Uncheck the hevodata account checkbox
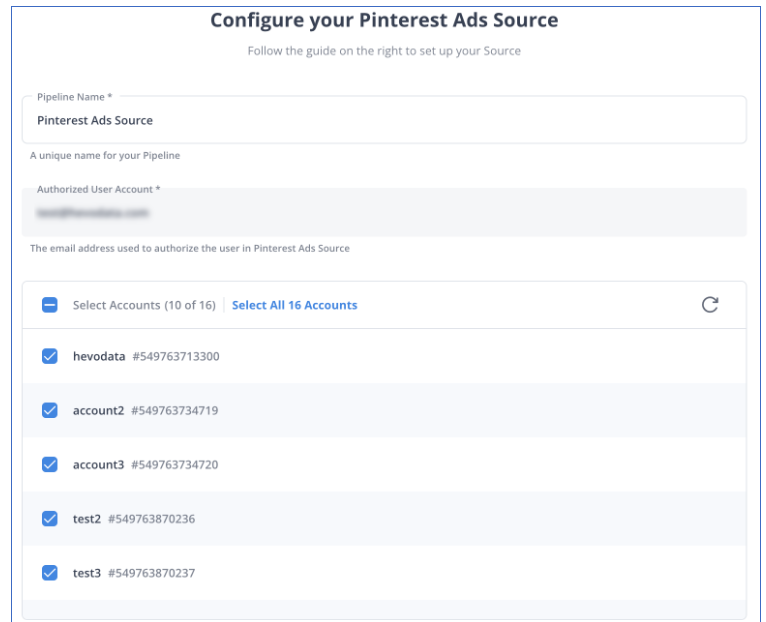The width and height of the screenshot is (766, 622). tap(49, 356)
